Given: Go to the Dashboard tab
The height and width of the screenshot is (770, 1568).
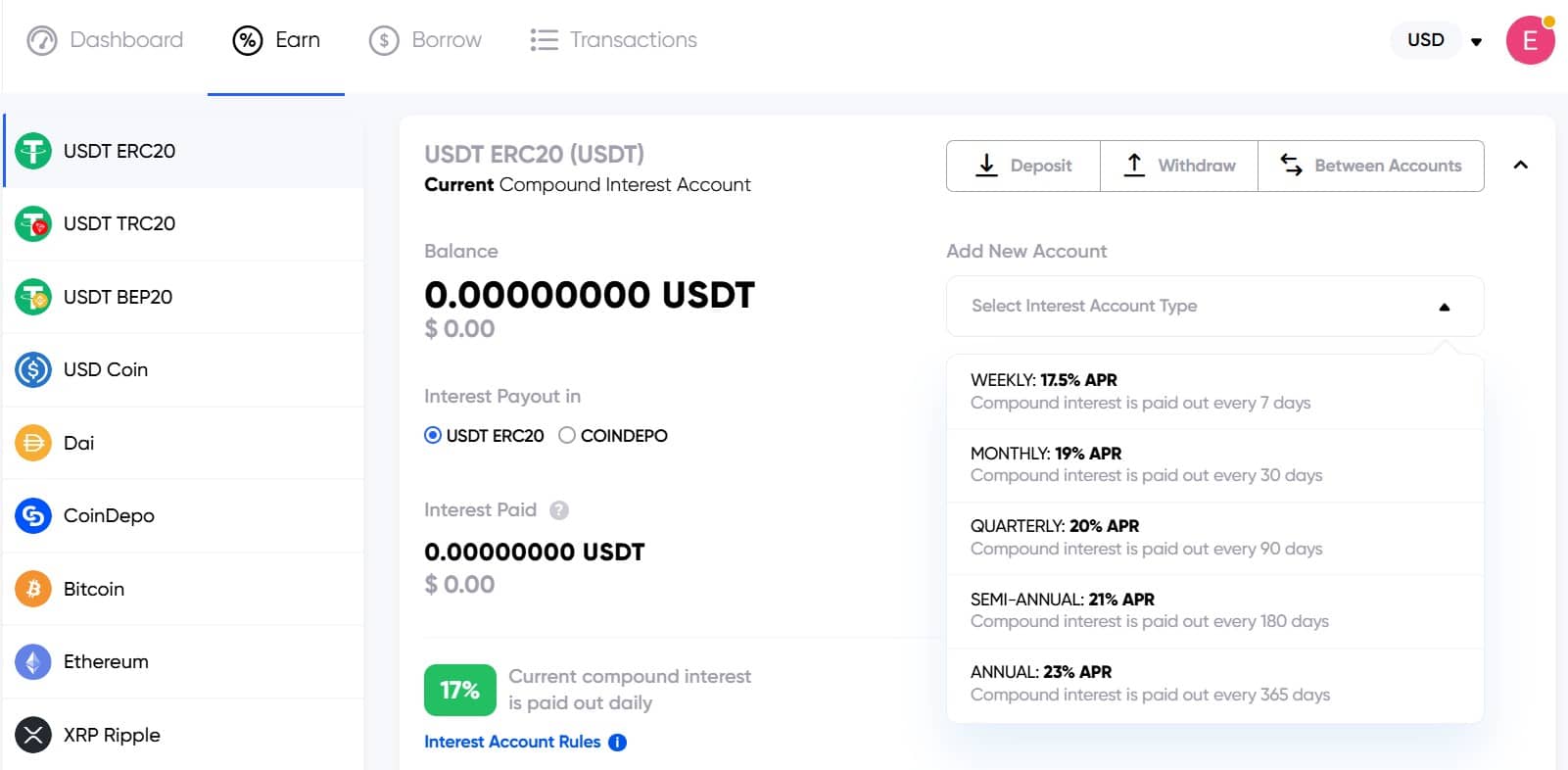Looking at the screenshot, I should tap(105, 40).
